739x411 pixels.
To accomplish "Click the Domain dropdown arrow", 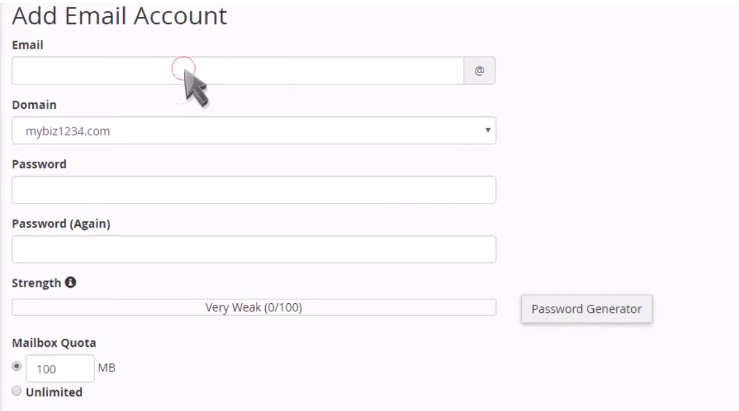I will click(x=488, y=130).
